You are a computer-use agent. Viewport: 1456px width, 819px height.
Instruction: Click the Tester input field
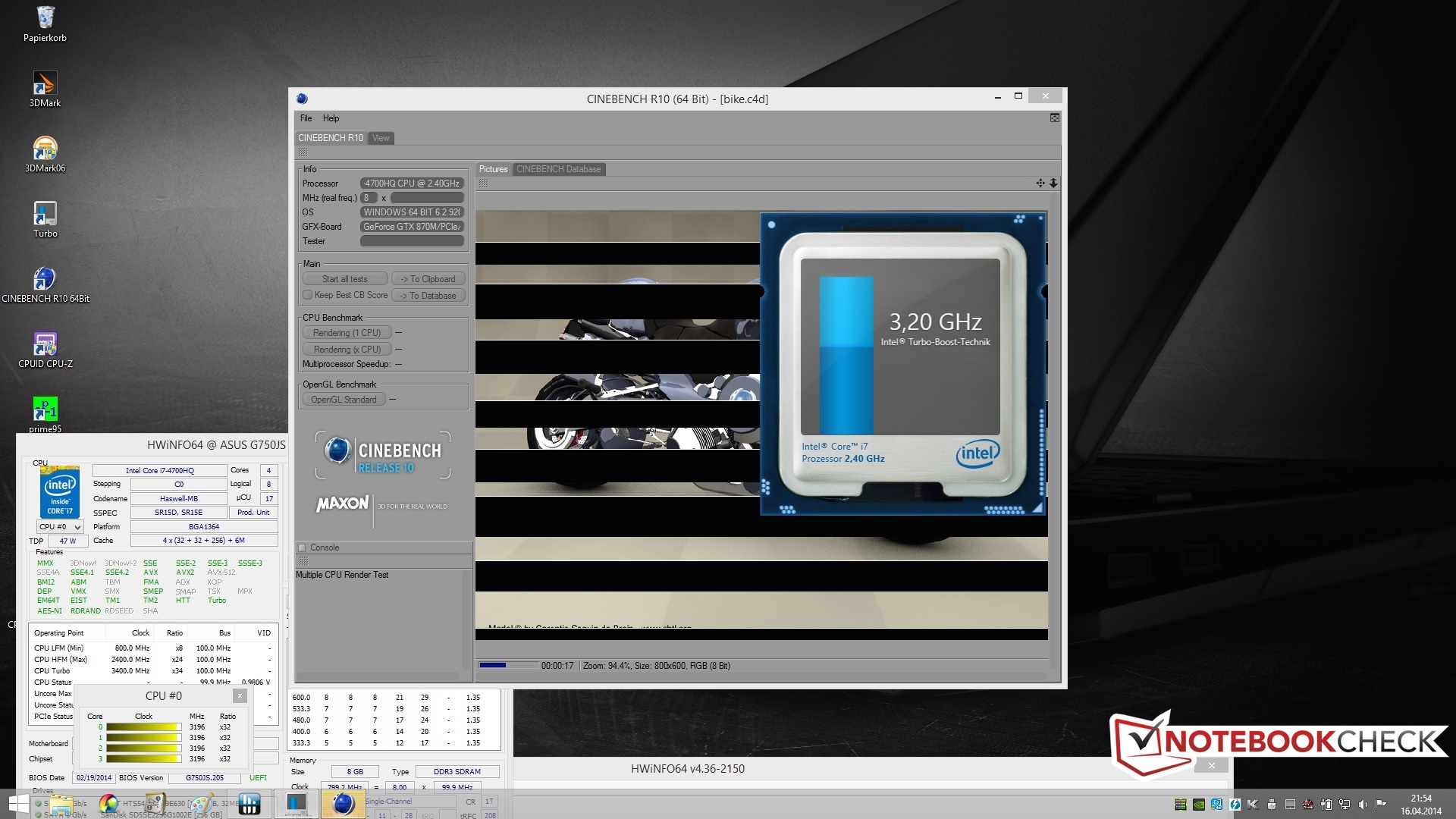click(x=412, y=241)
